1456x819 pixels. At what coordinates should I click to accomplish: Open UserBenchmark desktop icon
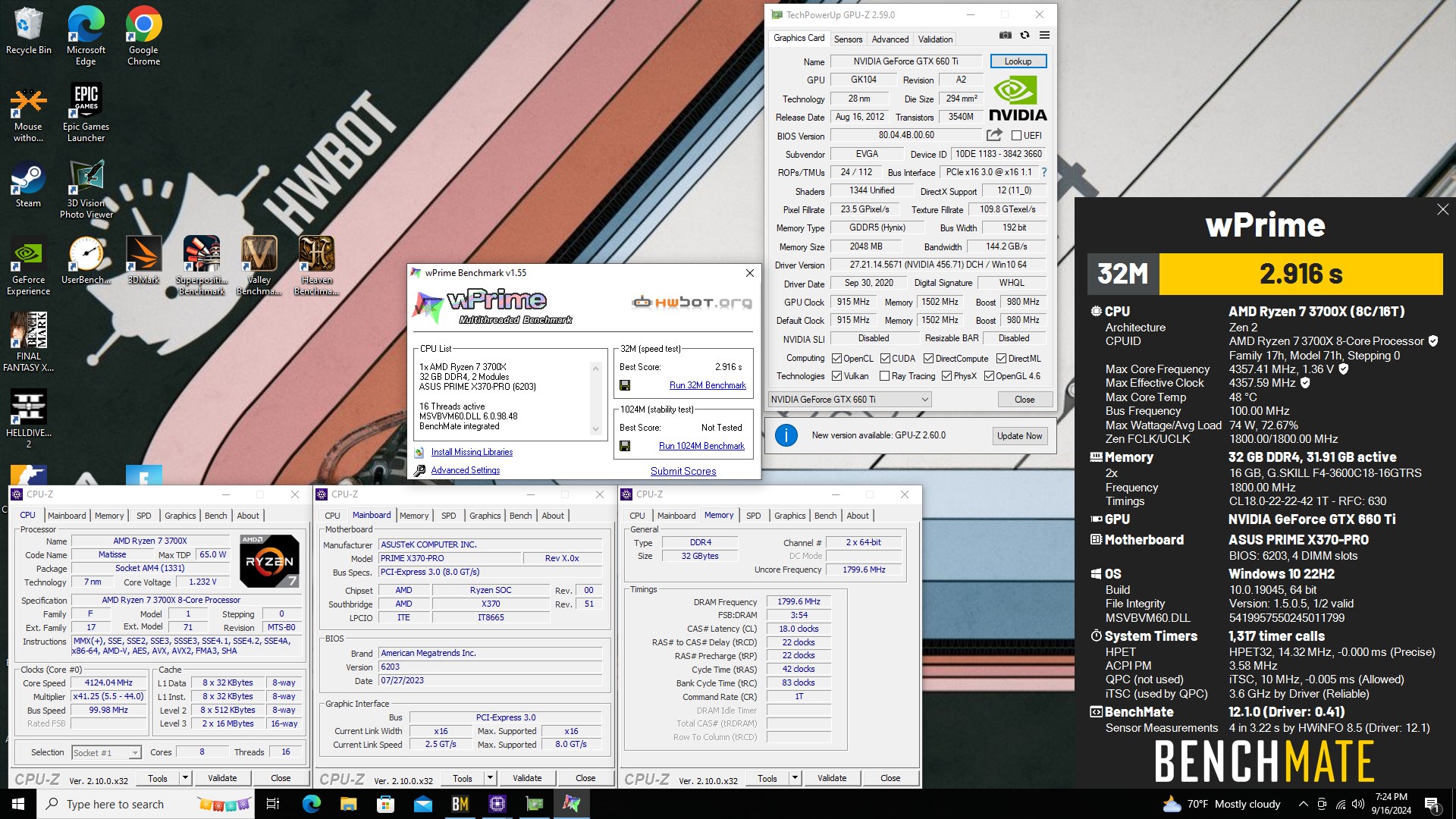(x=86, y=260)
